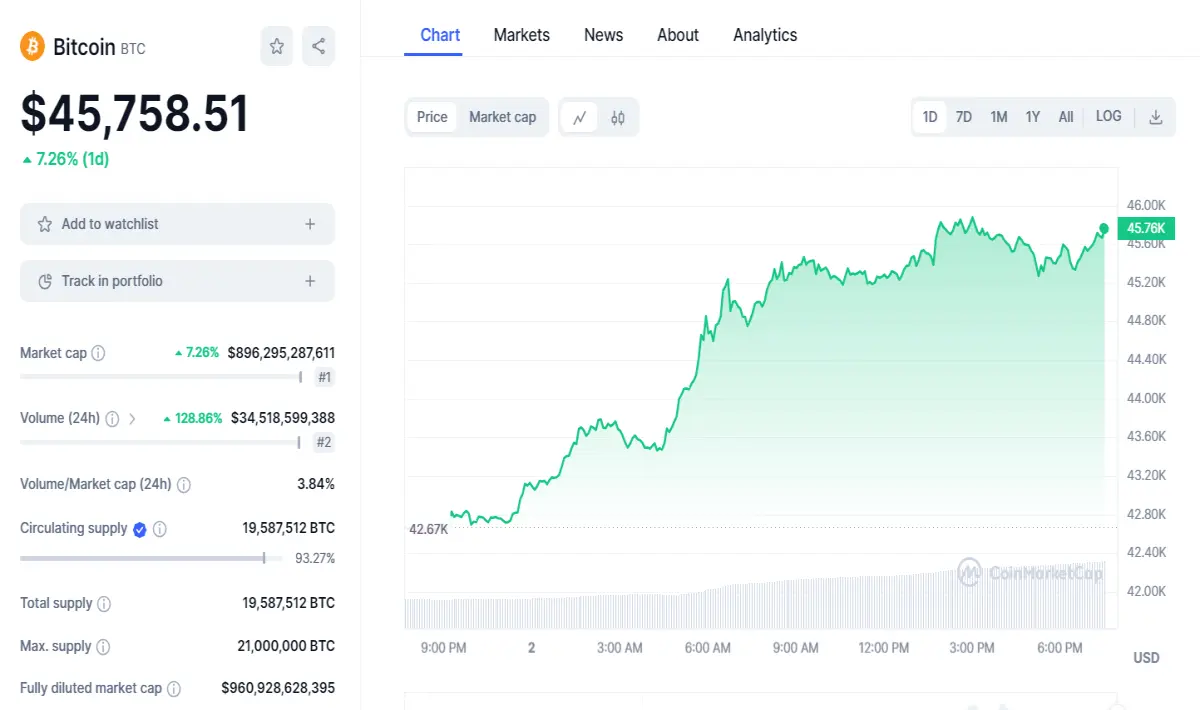Enable LOG scale on chart
Image resolution: width=1200 pixels, height=710 pixels.
tap(1108, 116)
